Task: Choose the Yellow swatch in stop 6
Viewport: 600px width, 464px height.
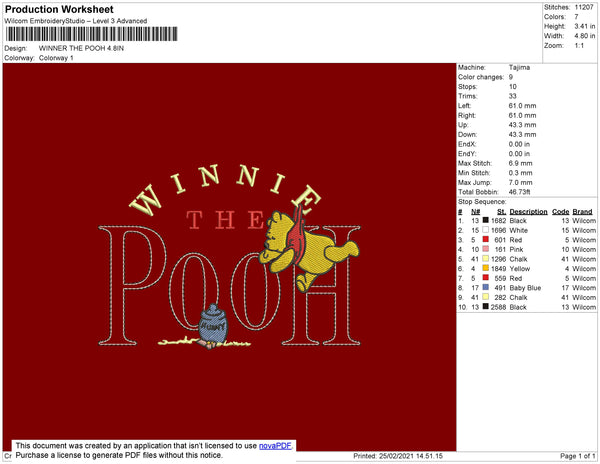Action: (x=486, y=268)
